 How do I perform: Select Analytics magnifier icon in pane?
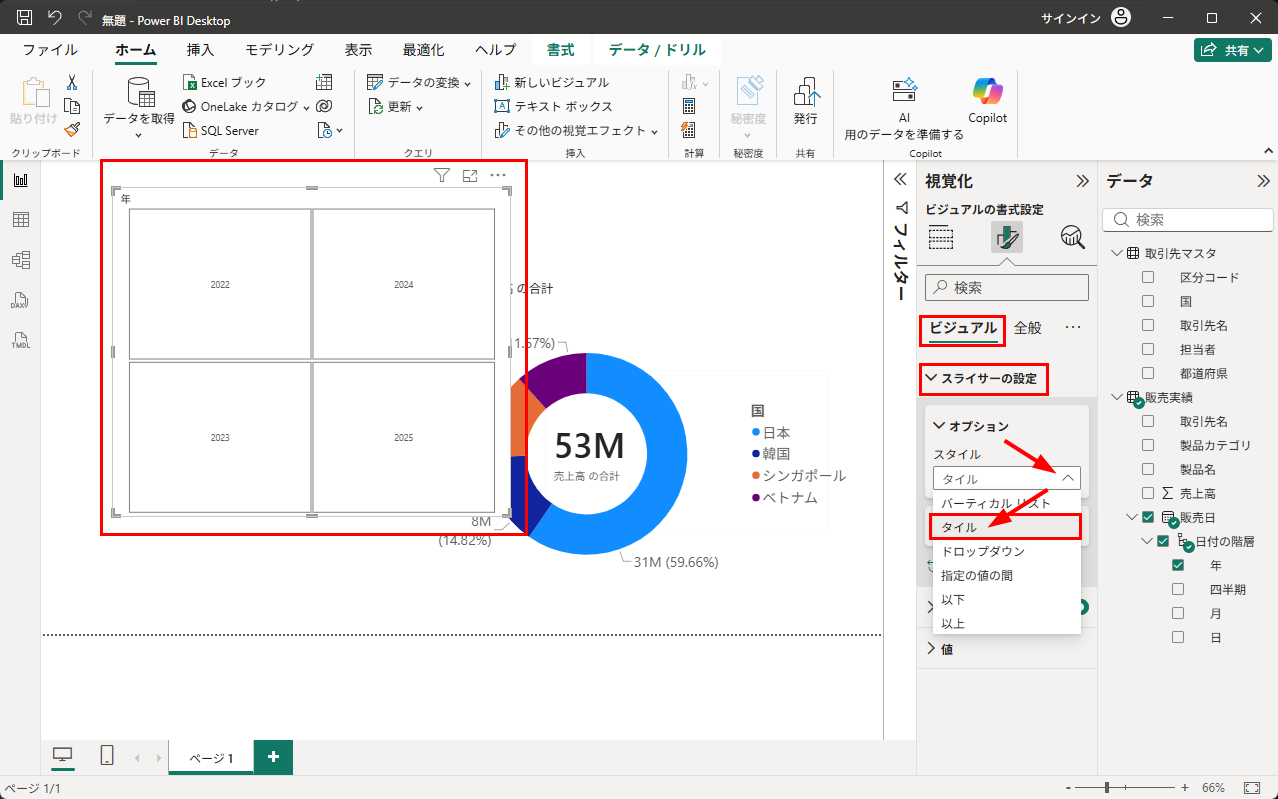point(1073,237)
